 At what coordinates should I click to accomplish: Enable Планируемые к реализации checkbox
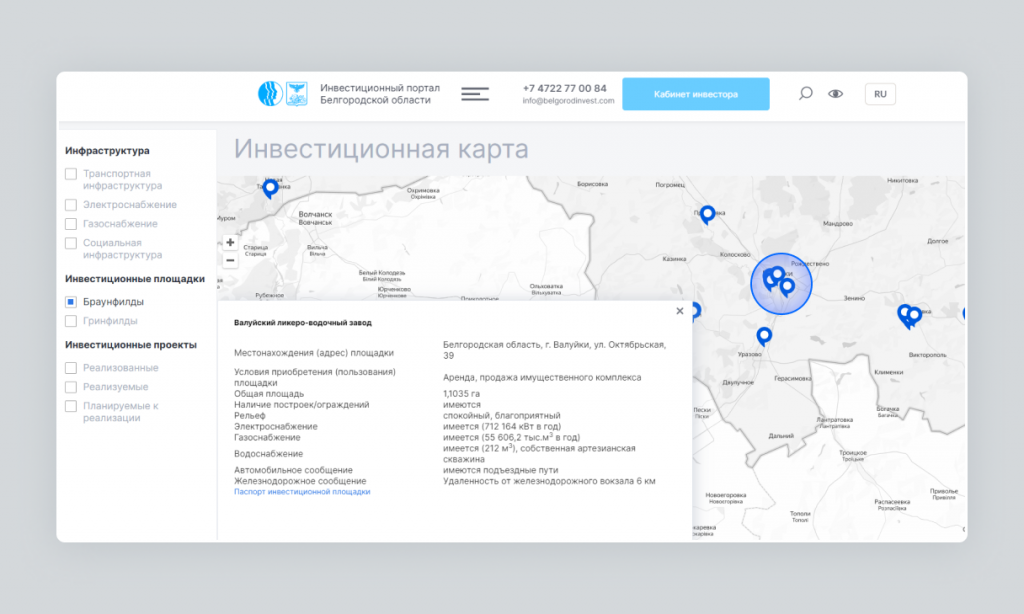(x=71, y=406)
